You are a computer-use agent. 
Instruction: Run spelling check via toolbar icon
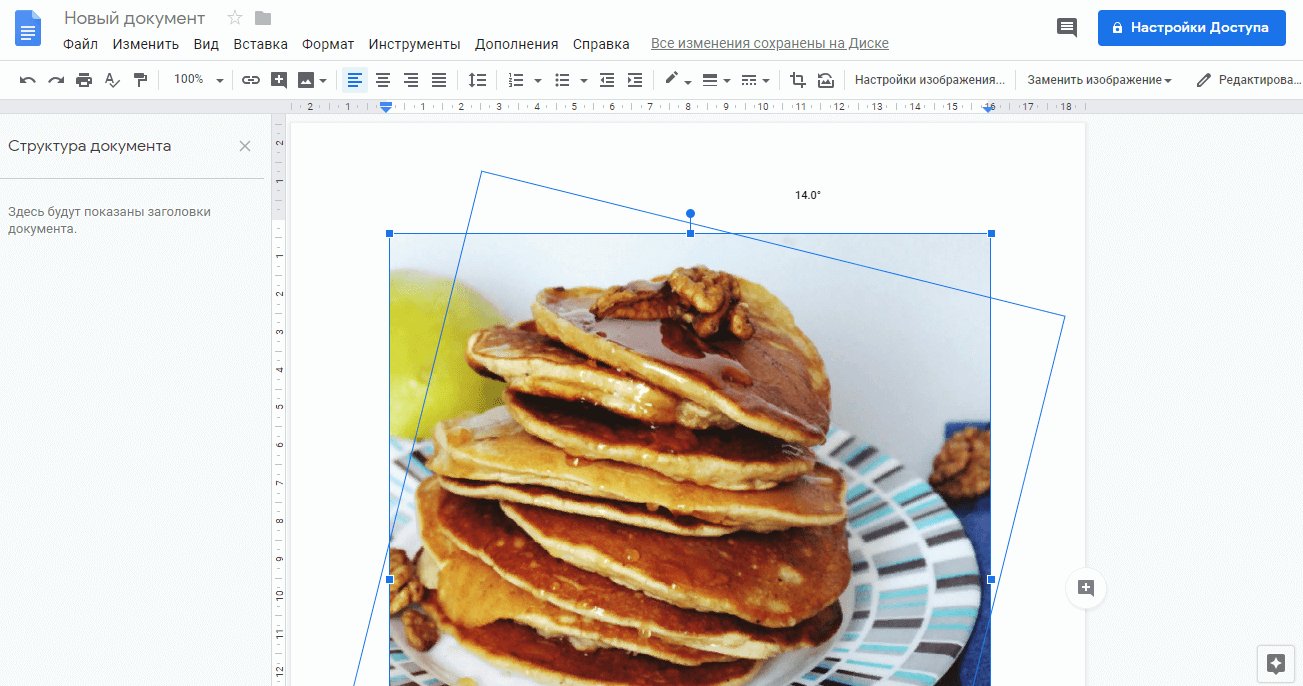tap(112, 79)
